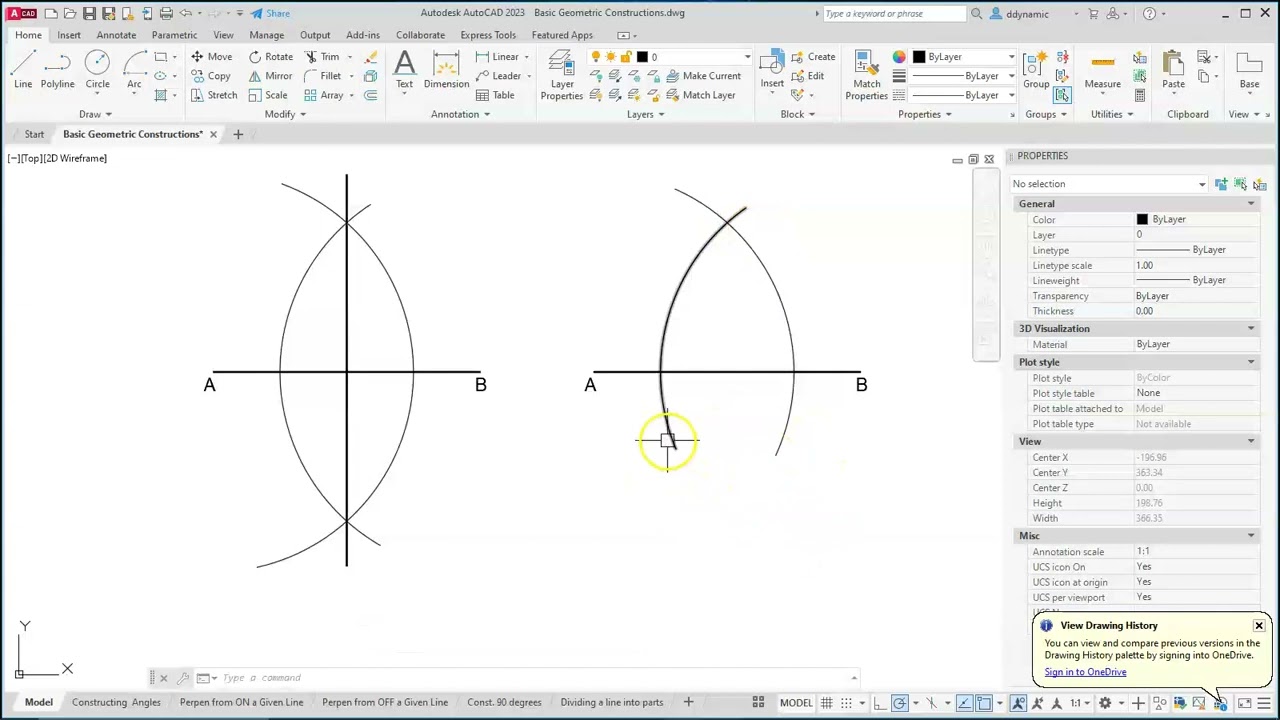Collapse the View section in Properties
1280x720 pixels.
(x=1250, y=441)
